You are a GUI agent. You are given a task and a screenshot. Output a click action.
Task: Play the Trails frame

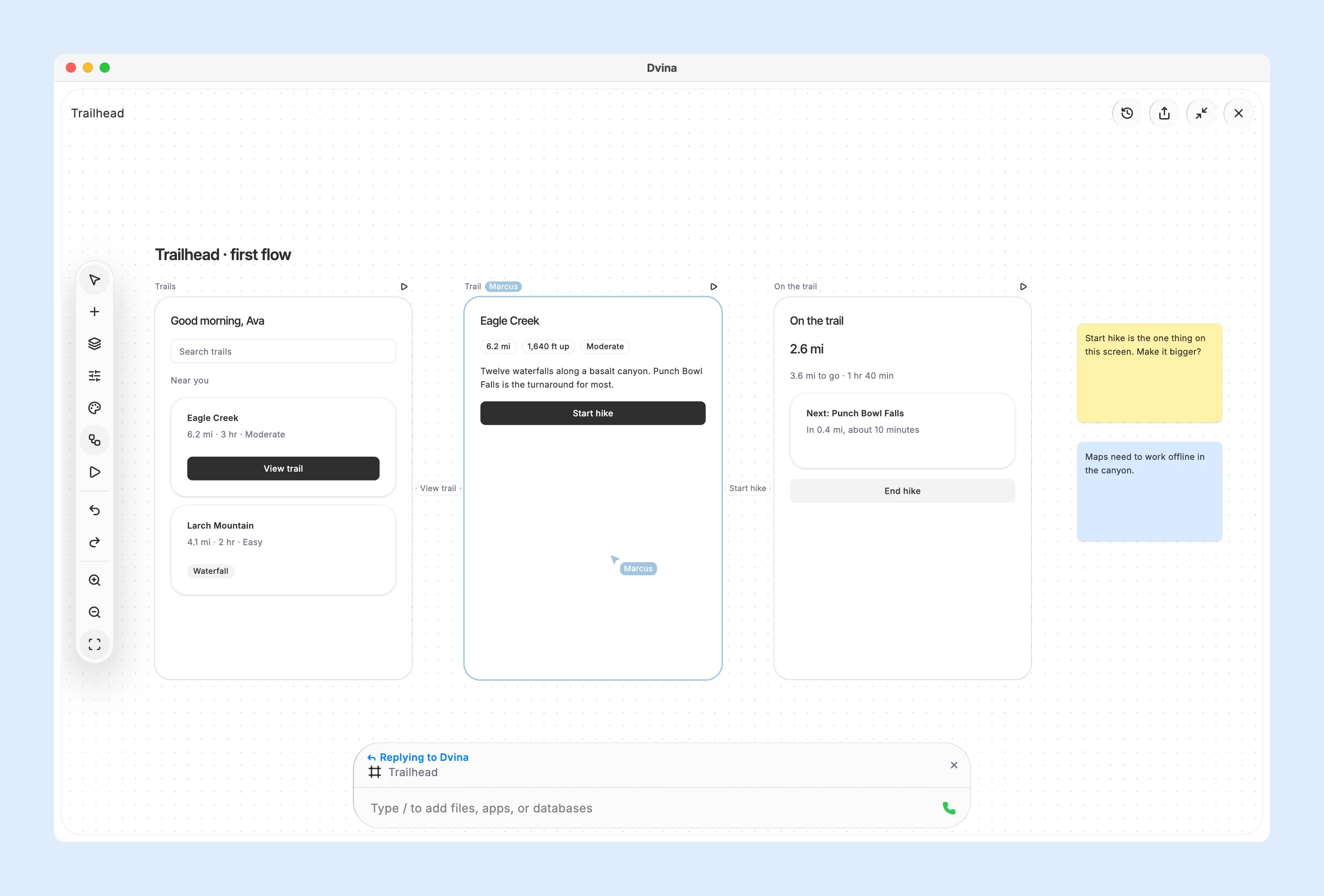(404, 287)
